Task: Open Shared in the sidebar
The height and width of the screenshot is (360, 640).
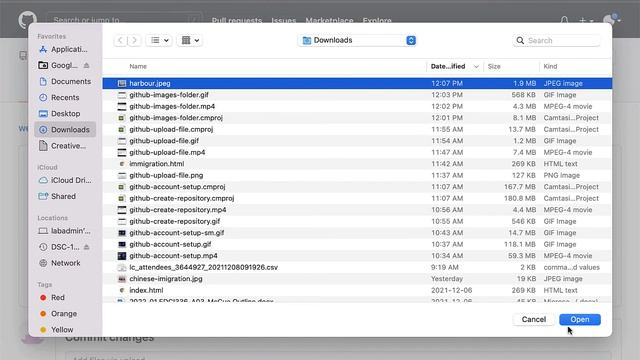Action: coord(65,196)
